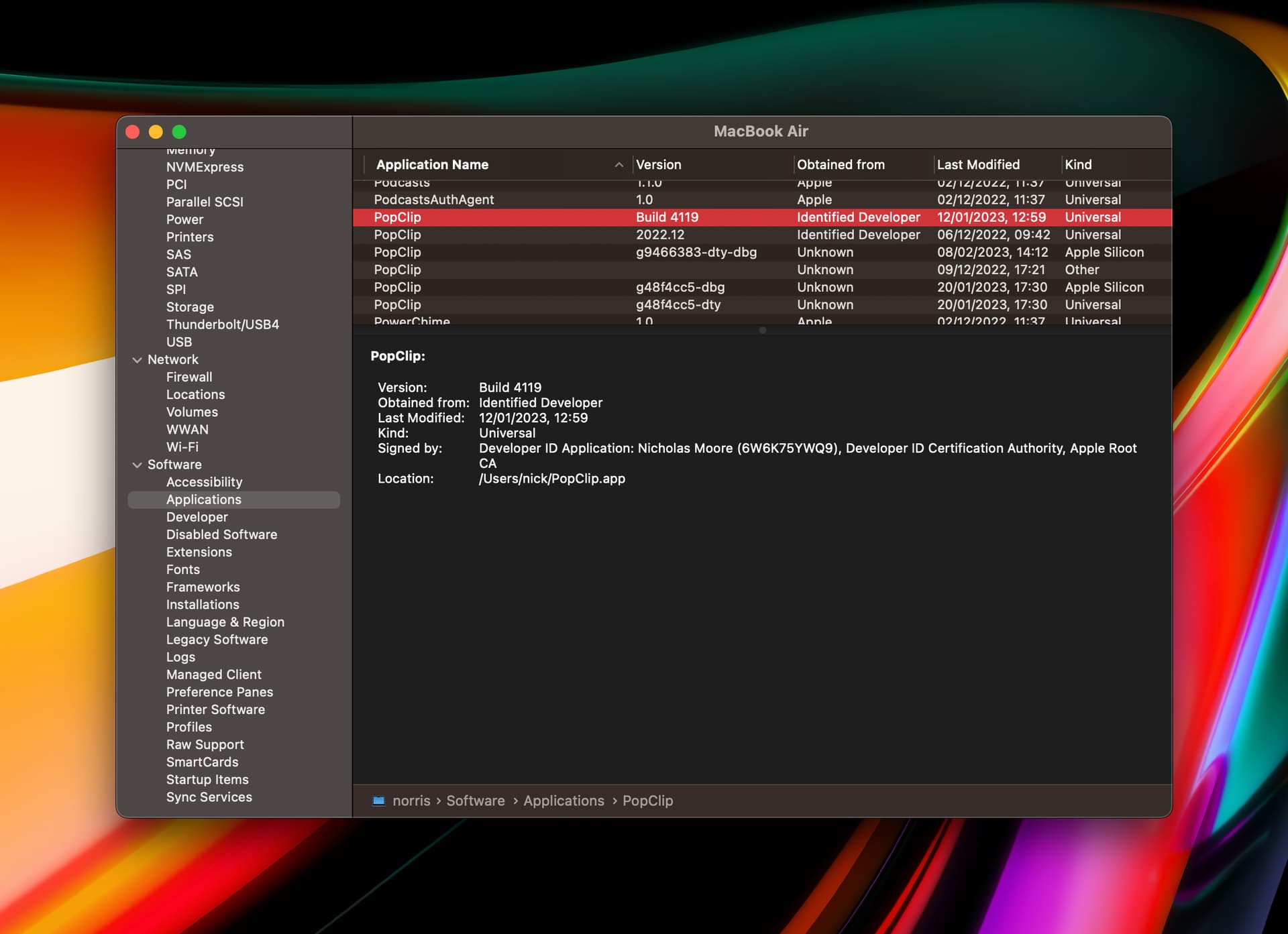The height and width of the screenshot is (934, 1288).
Task: Select PopClip row version g48f4cc5-dty
Action: click(x=762, y=304)
